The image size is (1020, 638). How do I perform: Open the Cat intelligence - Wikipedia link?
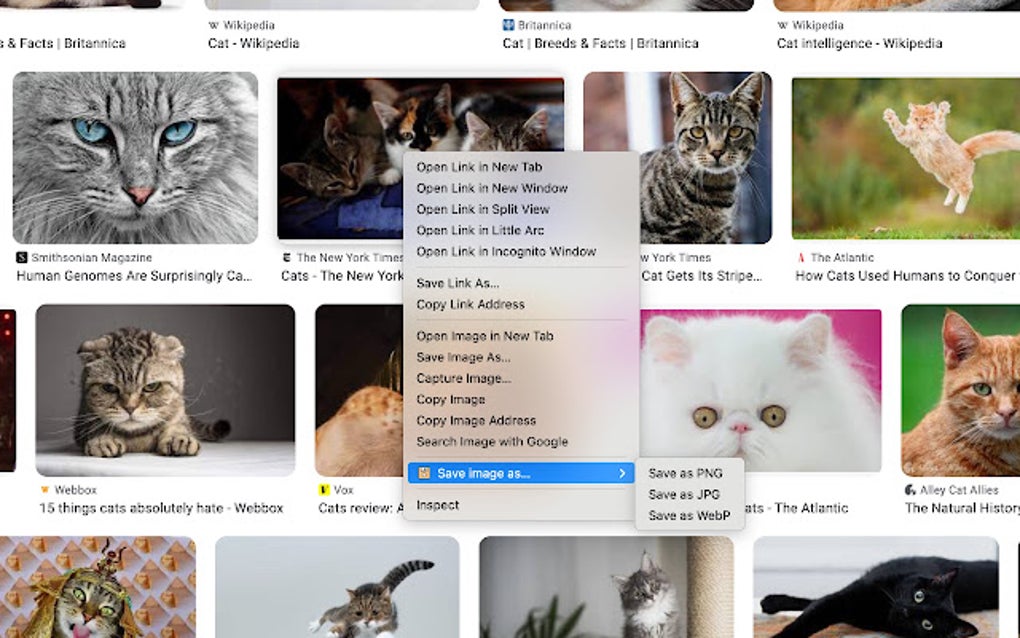point(858,43)
